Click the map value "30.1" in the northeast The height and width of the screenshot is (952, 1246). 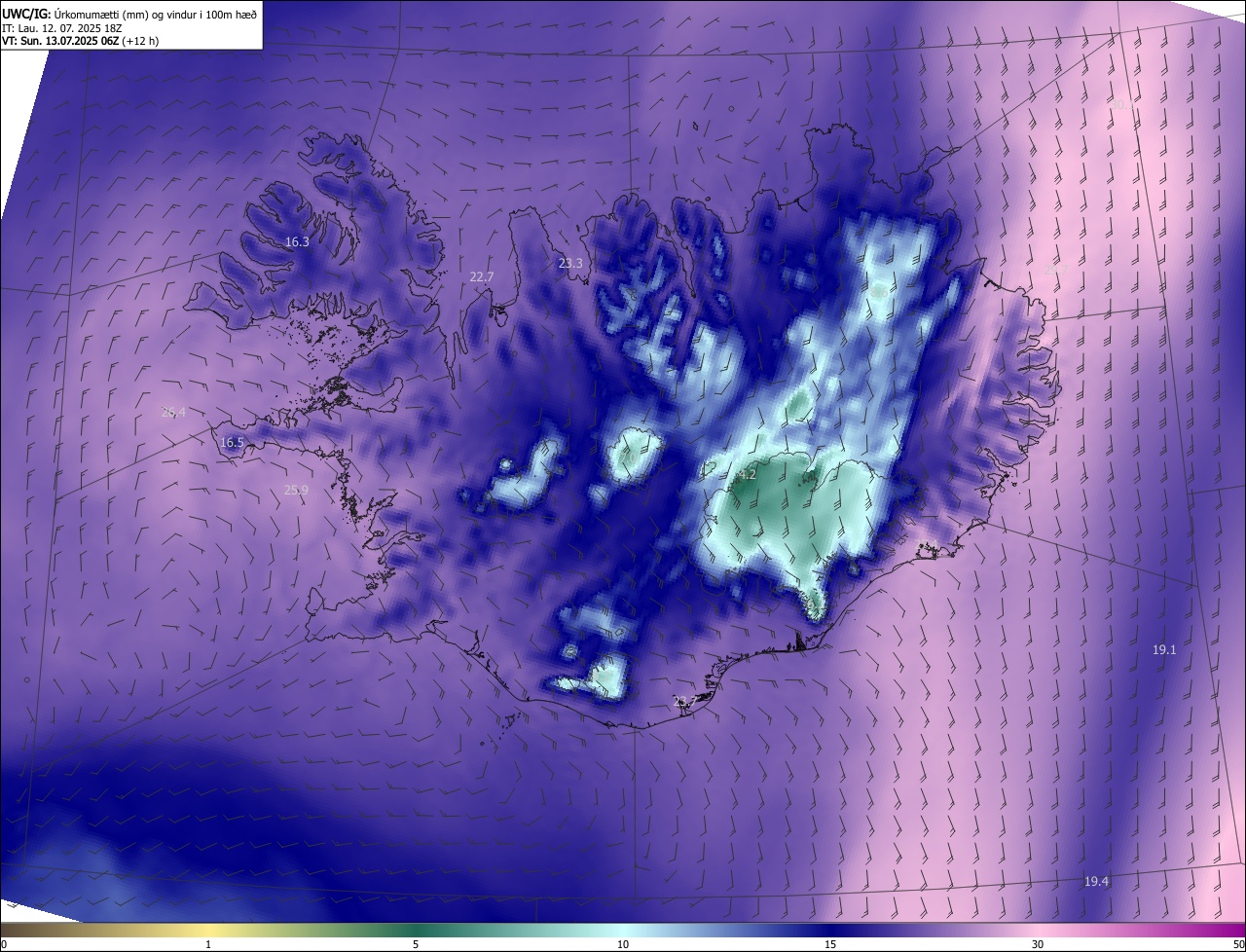coord(1121,103)
